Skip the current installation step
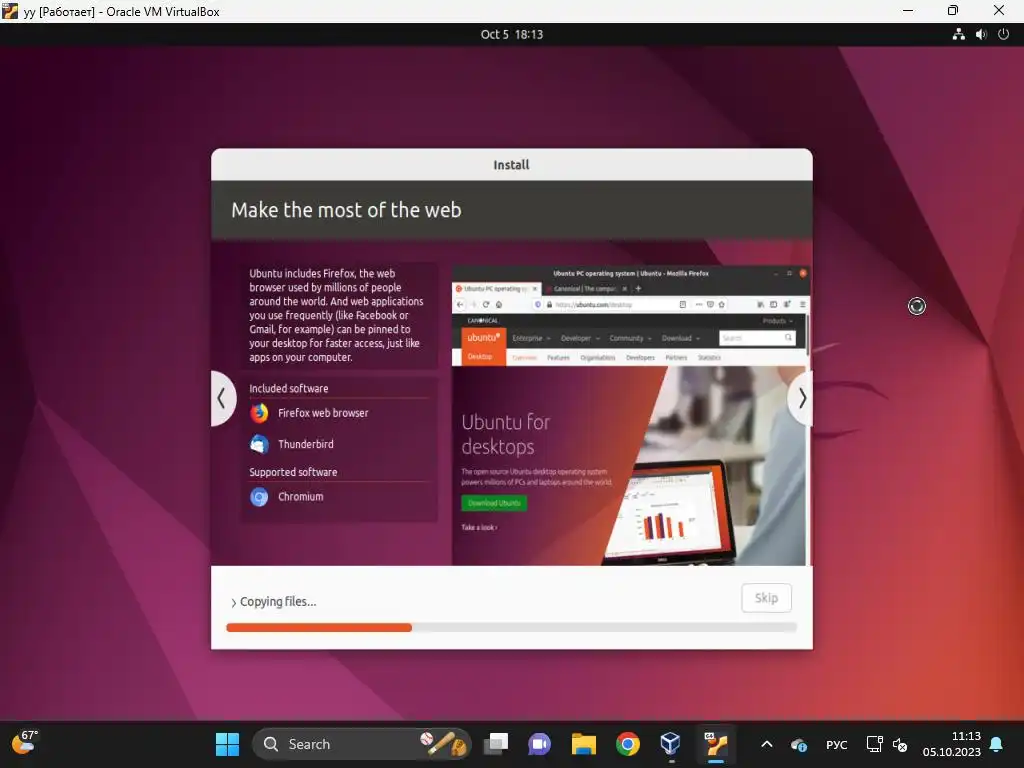Screen dimensions: 1024x768 [x=766, y=598]
